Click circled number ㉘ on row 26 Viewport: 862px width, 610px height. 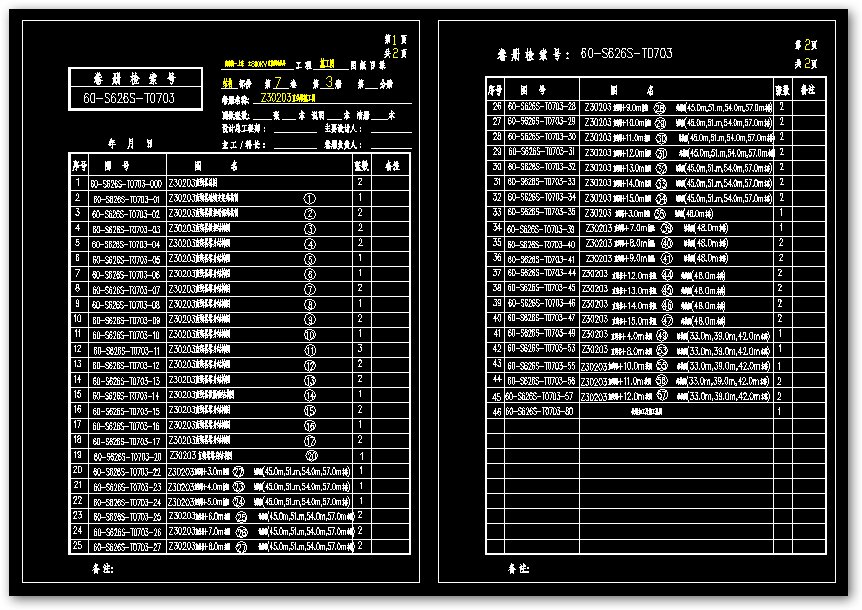click(x=659, y=105)
